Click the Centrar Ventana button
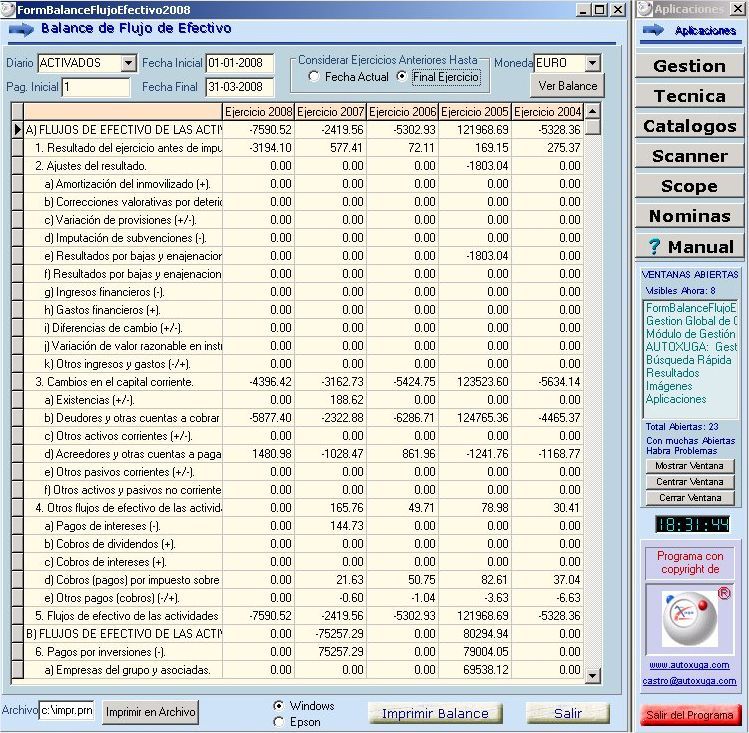749x733 pixels. coord(690,482)
